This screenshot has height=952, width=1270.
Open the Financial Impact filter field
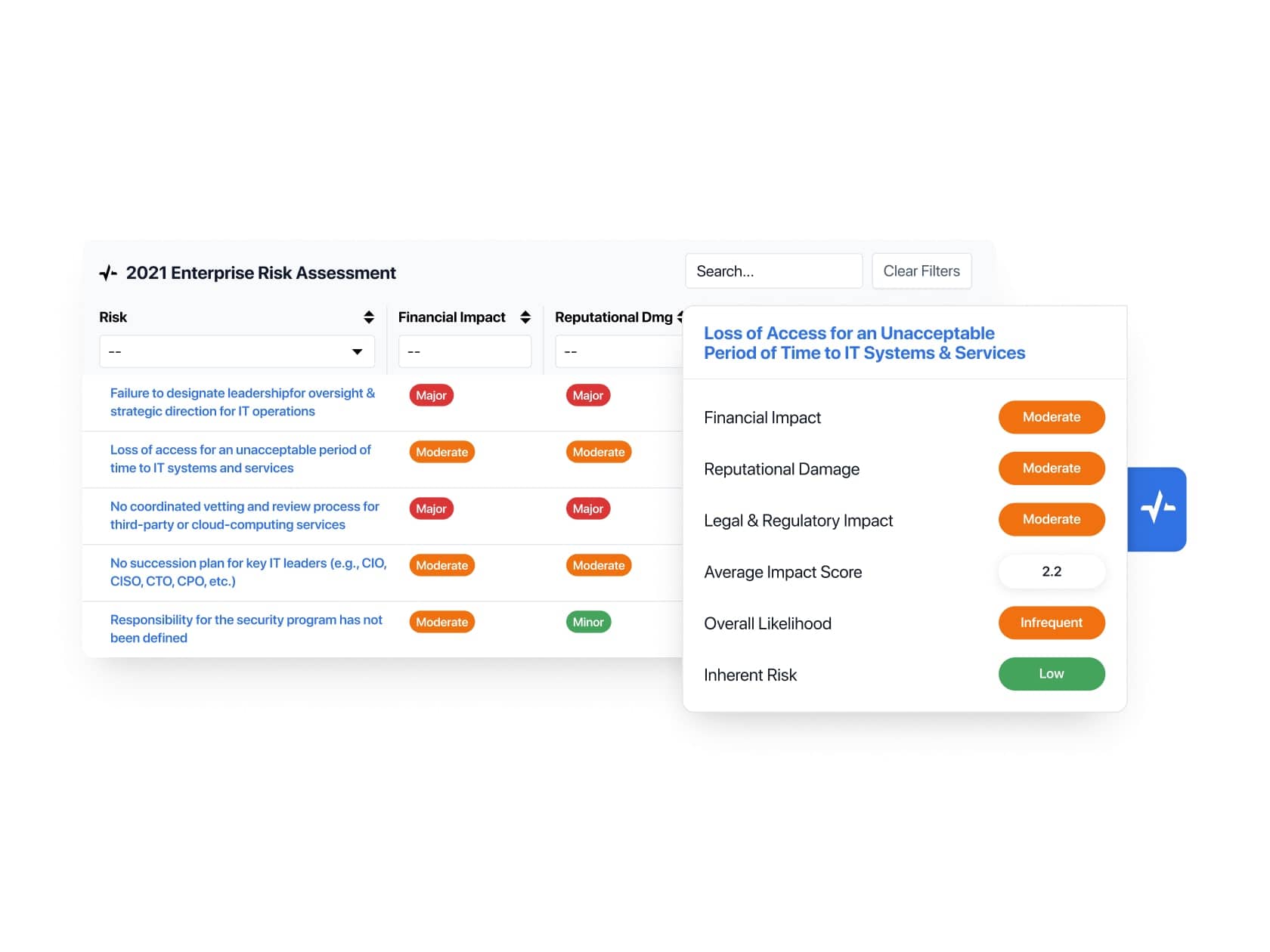coord(464,351)
